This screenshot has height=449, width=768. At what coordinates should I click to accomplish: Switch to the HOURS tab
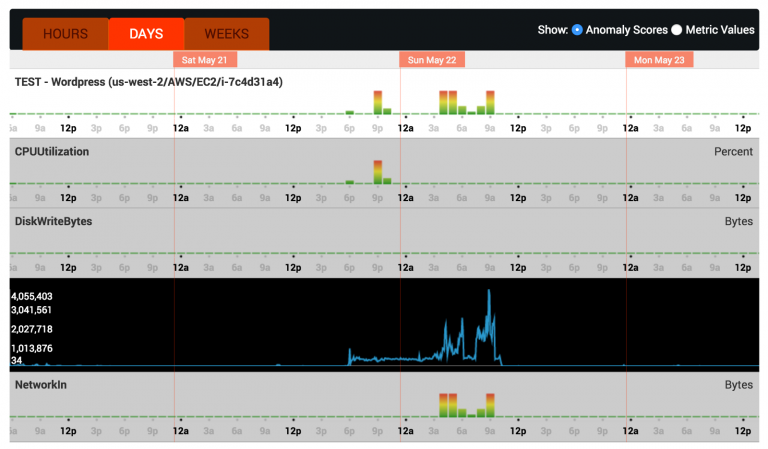coord(65,34)
